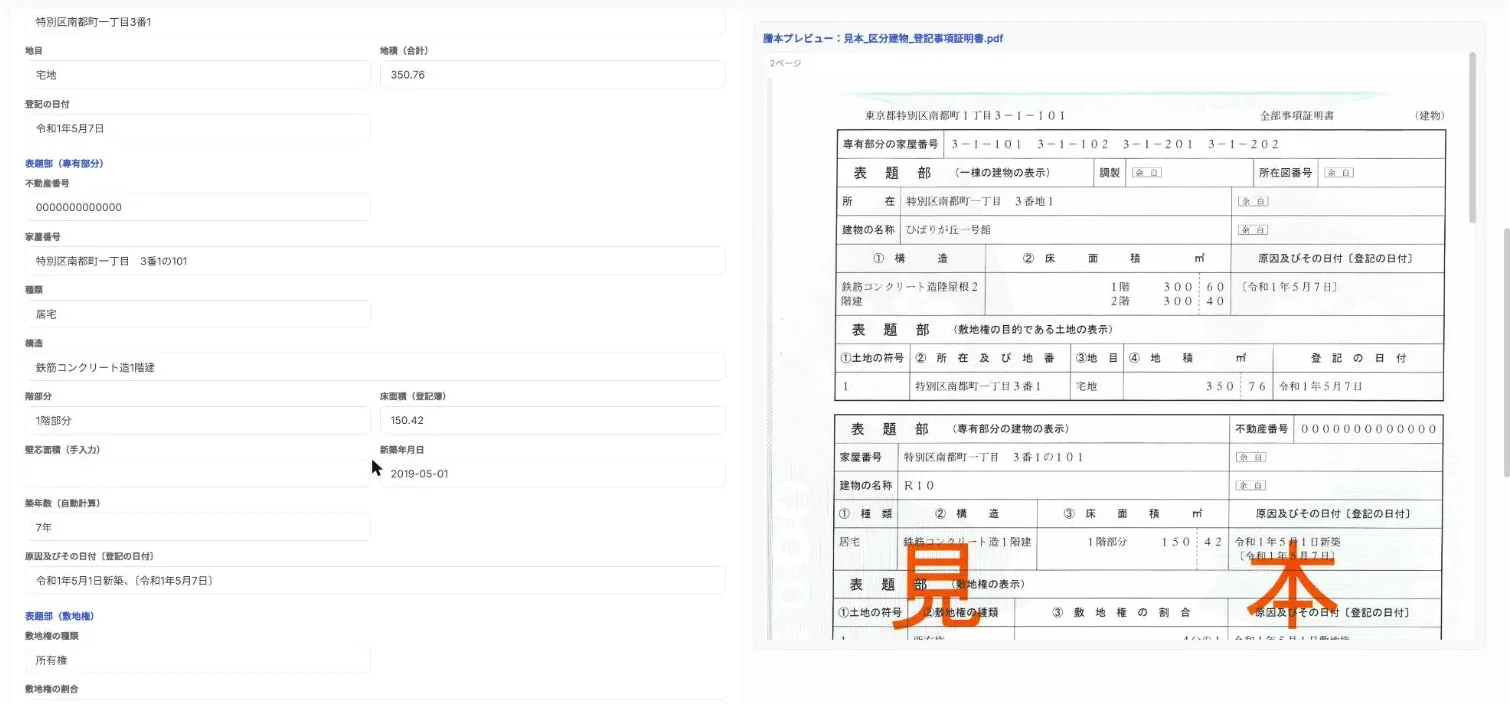Click the page's outer vertical scrollbar
1510x704 pixels.
[1505, 352]
